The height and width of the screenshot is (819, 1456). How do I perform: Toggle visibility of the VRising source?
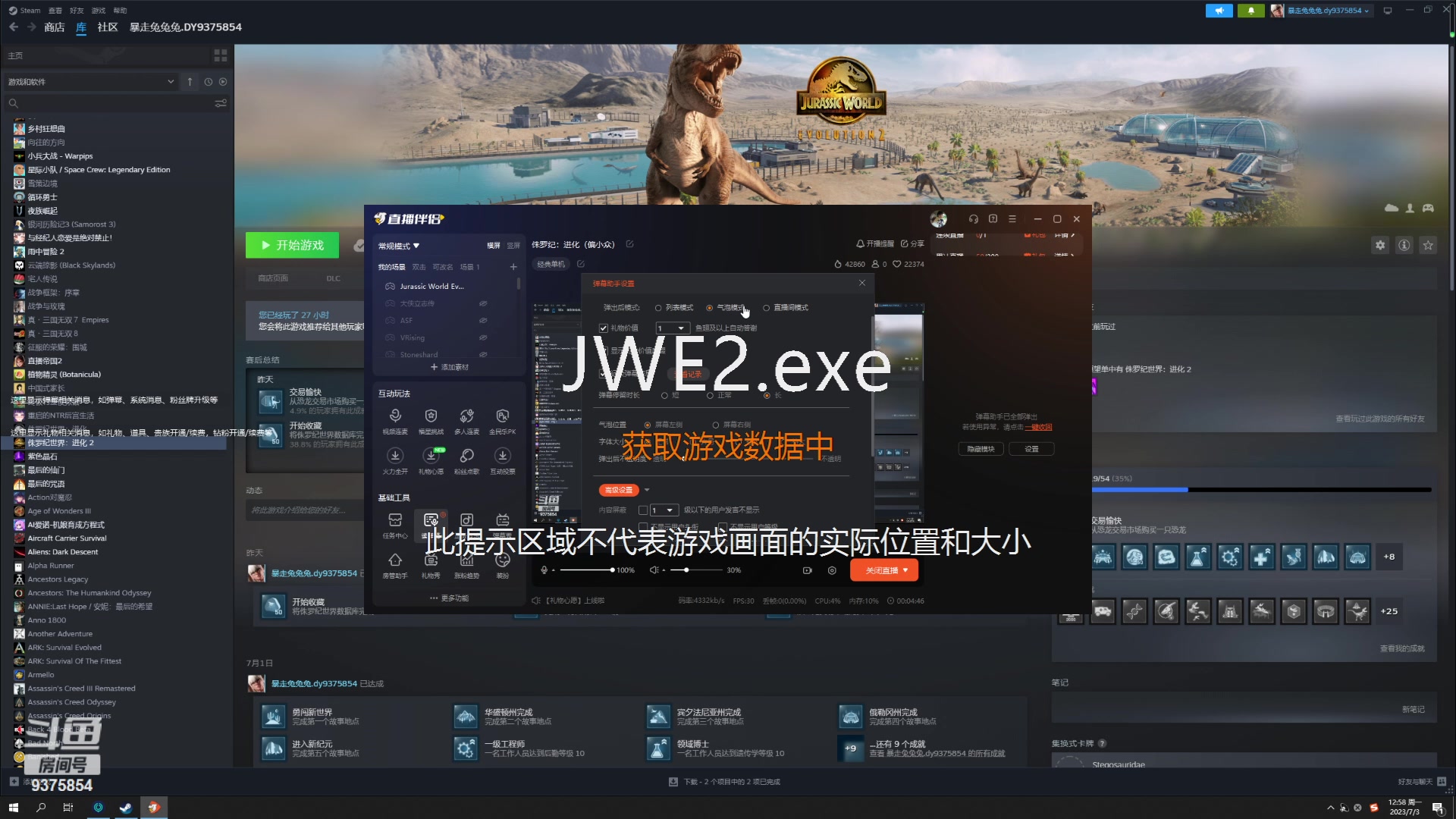(483, 337)
